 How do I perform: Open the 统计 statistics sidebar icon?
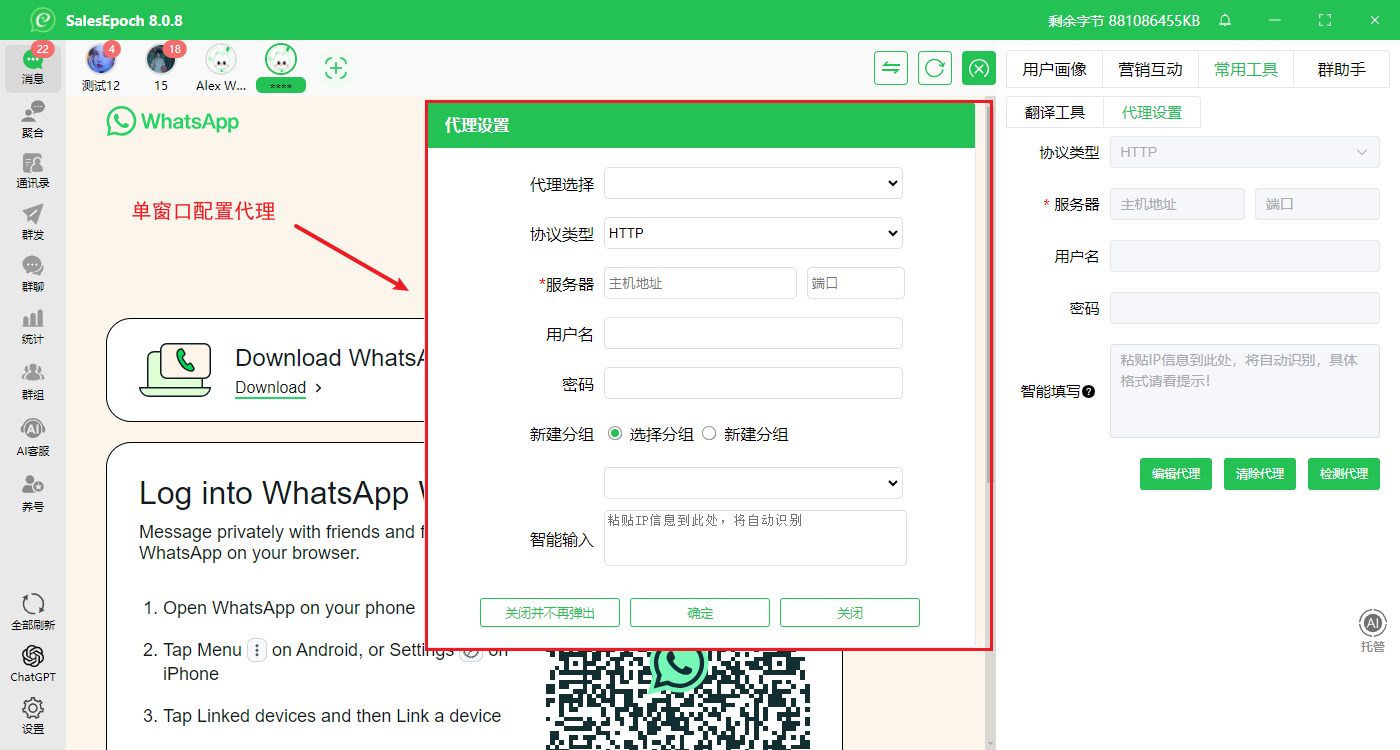tap(33, 326)
